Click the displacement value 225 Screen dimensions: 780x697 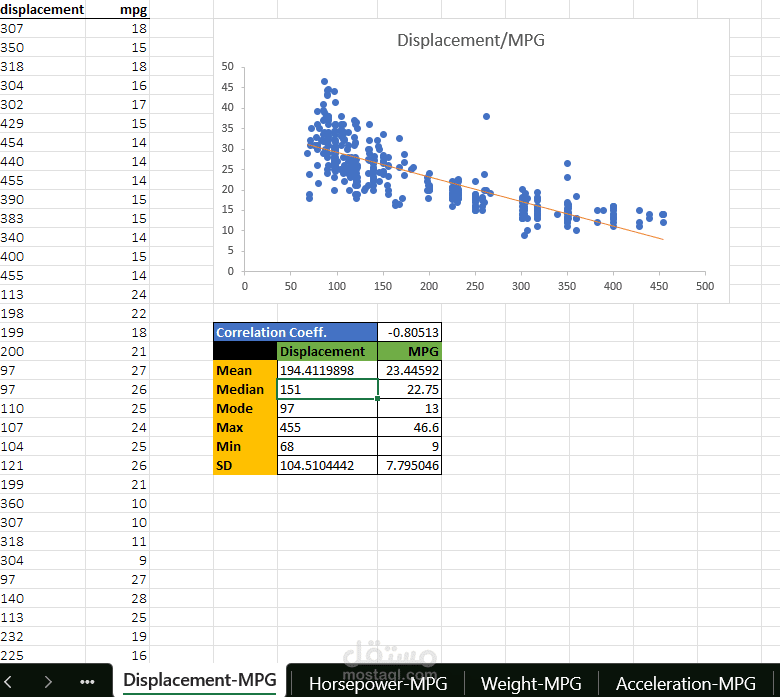point(42,655)
